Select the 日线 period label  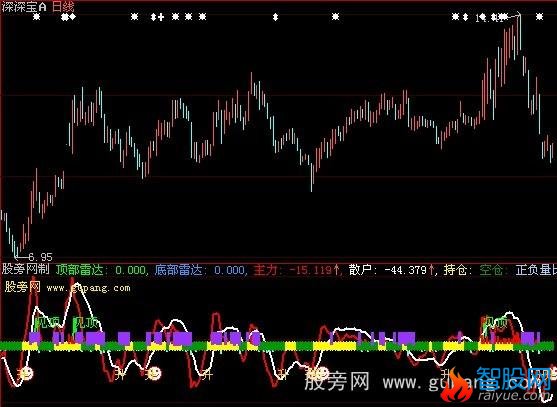[x=63, y=7]
